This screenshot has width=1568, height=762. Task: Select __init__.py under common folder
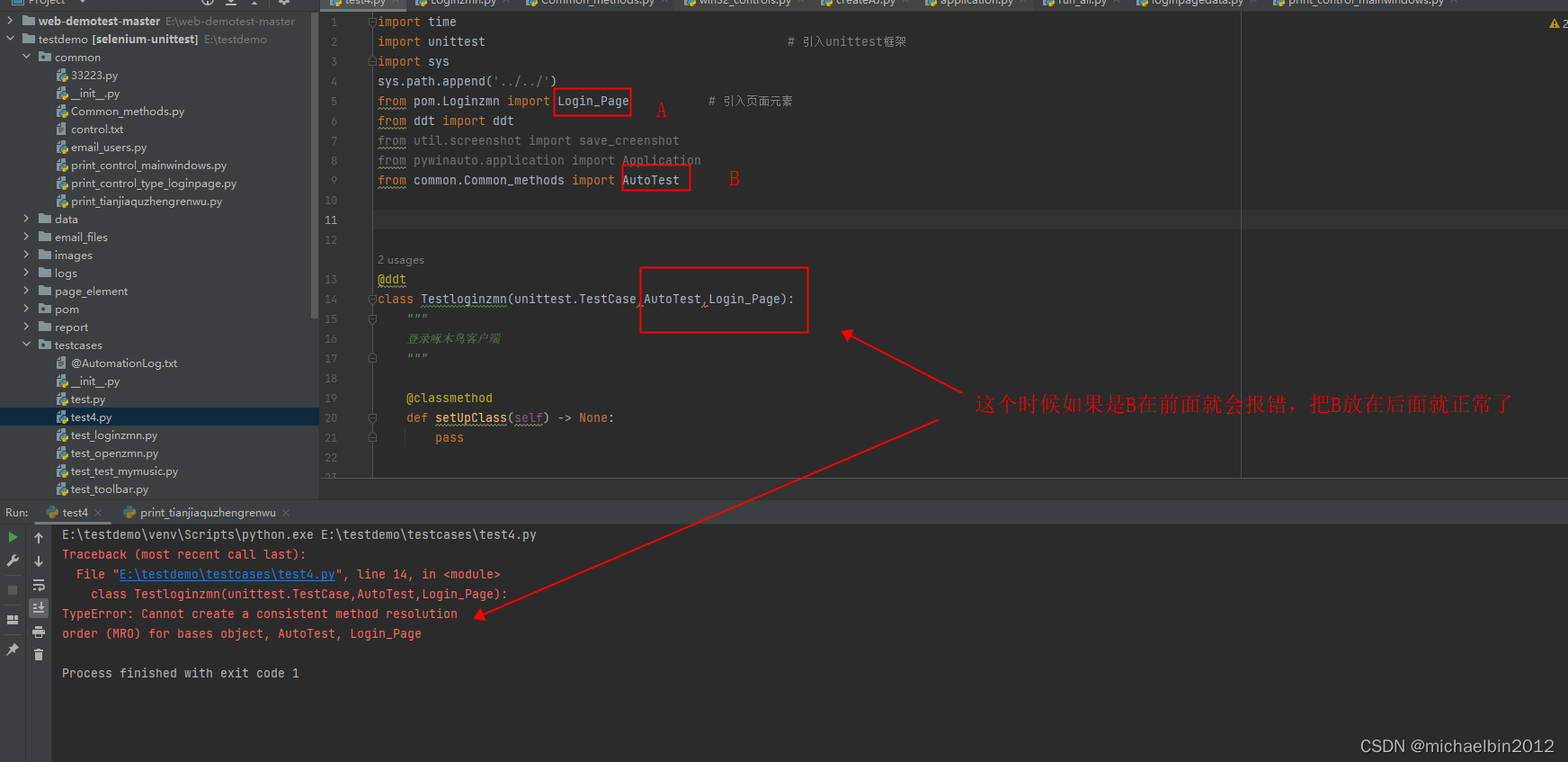[95, 94]
